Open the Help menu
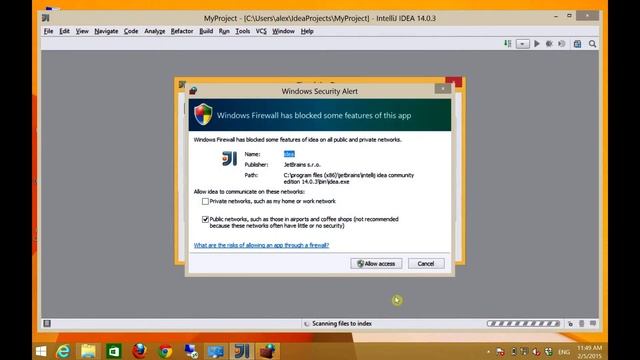Image resolution: width=640 pixels, height=360 pixels. point(307,31)
